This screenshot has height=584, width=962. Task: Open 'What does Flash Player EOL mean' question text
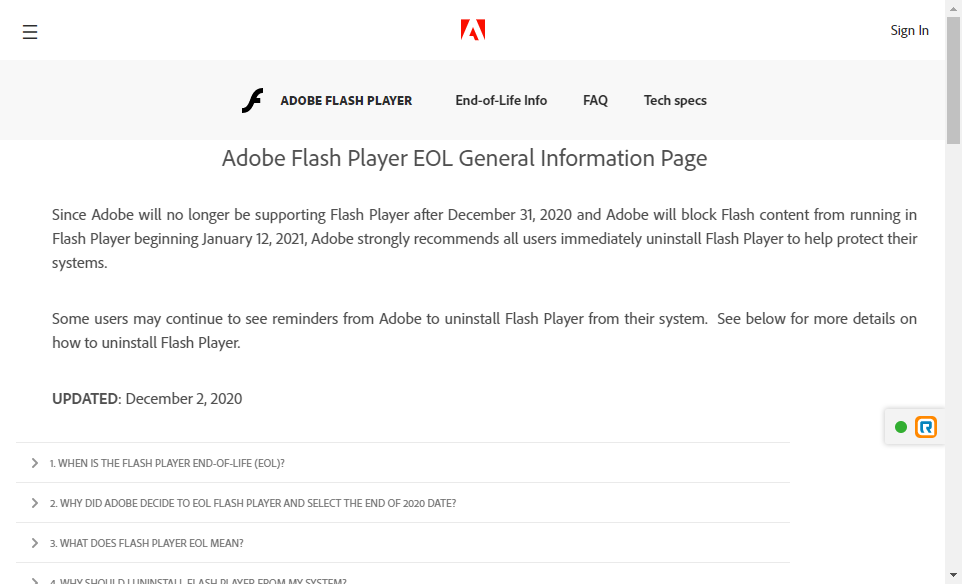pos(147,543)
